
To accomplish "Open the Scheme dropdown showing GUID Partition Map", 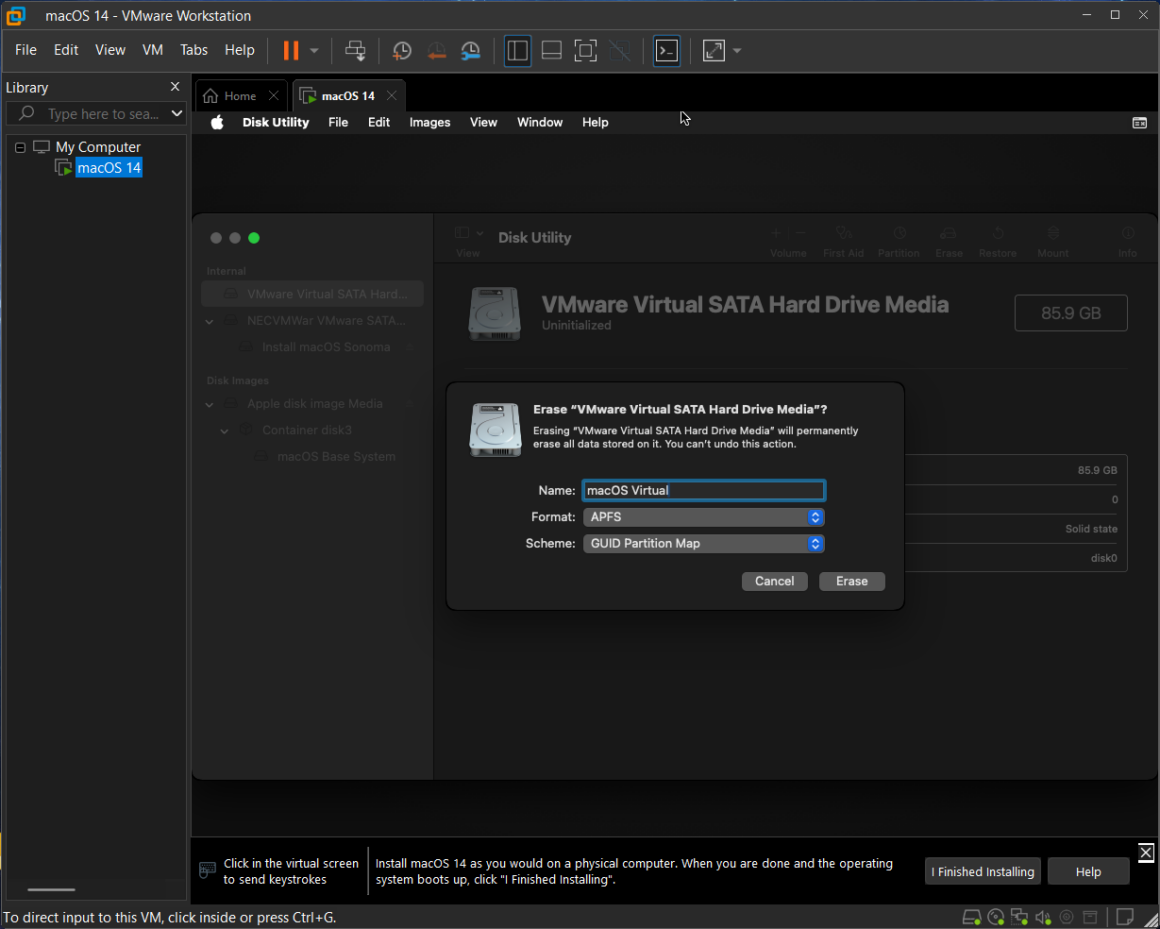I will click(x=704, y=544).
